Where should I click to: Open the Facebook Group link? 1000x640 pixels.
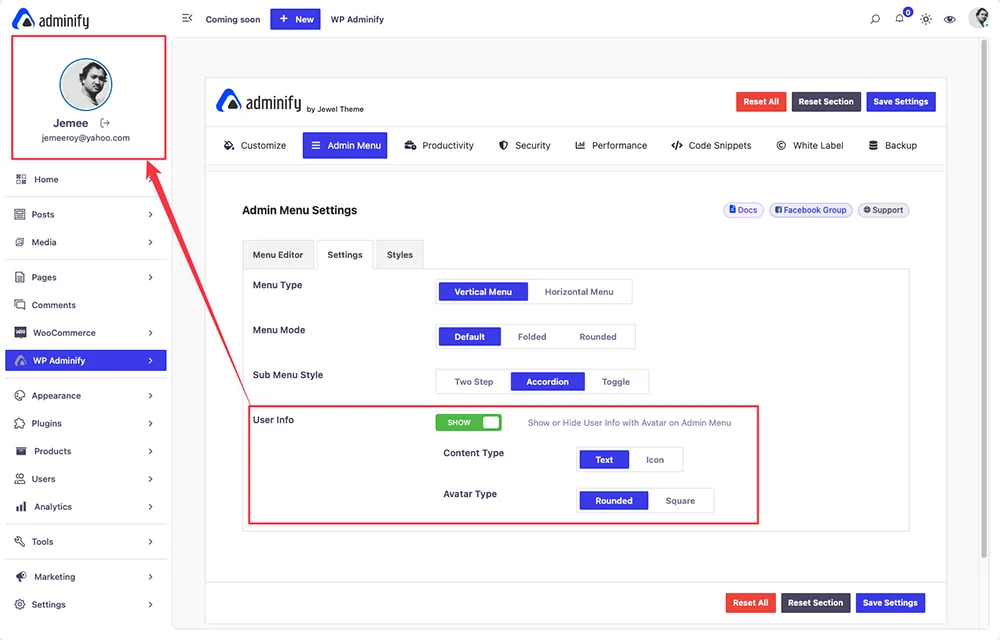pos(811,210)
